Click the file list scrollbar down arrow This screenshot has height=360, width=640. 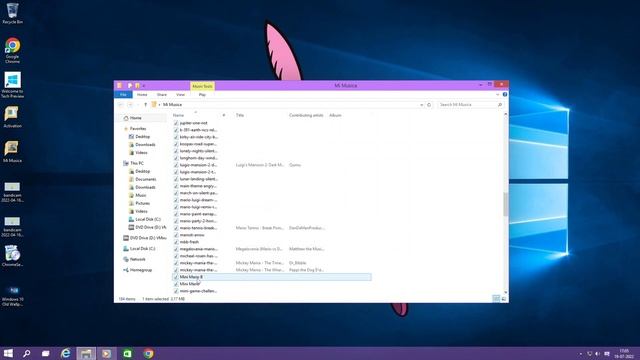pos(506,292)
